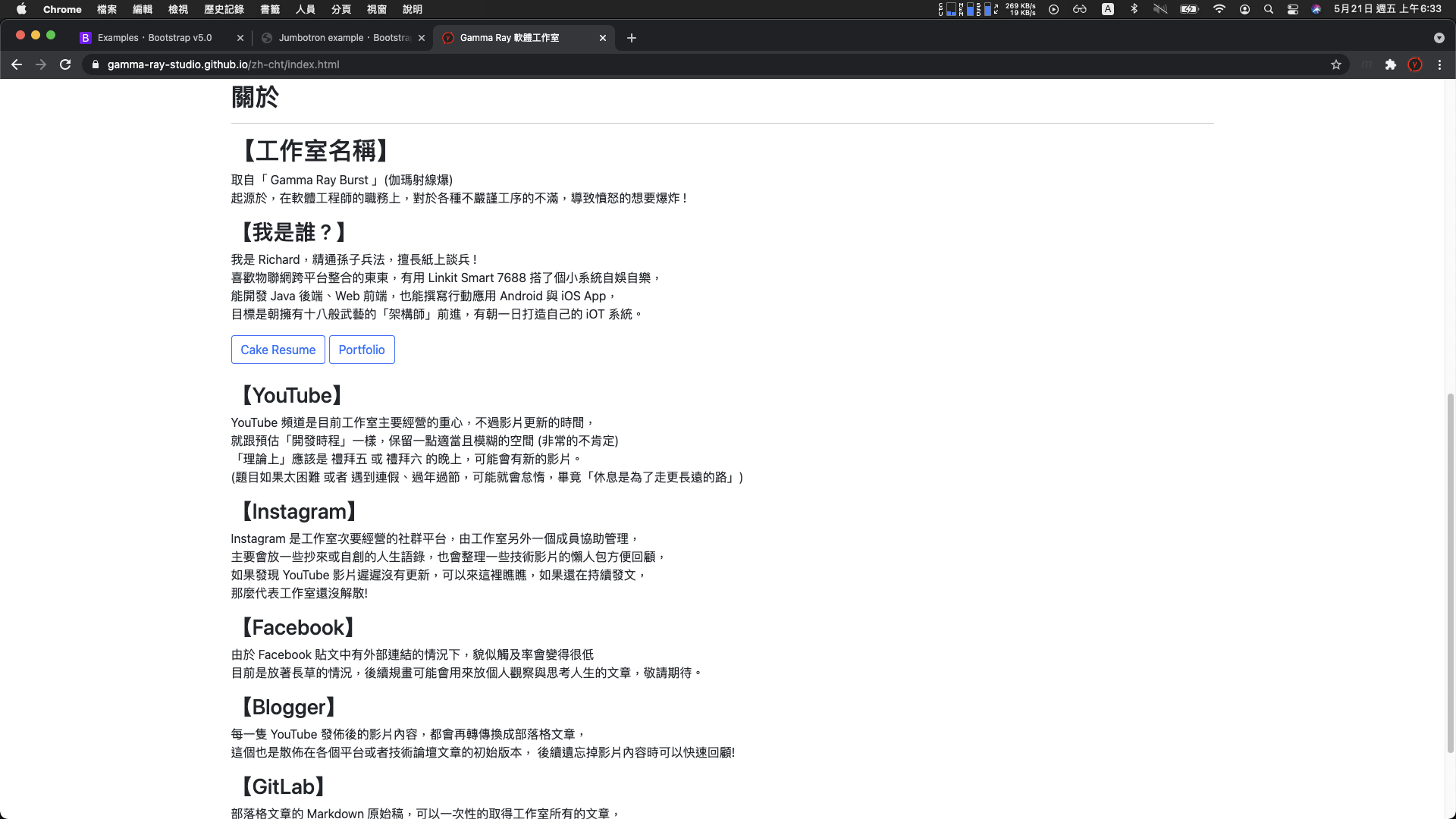
Task: Bookmark this page with the star
Action: (1336, 64)
